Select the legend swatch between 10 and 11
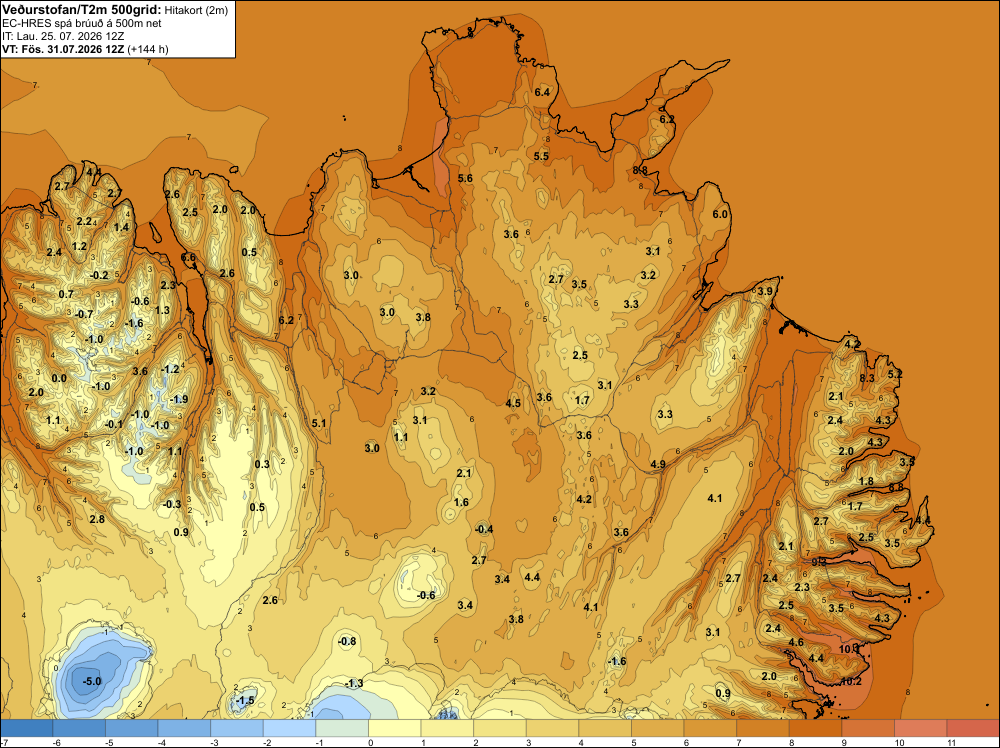This screenshot has height=748, width=1000. point(921,728)
